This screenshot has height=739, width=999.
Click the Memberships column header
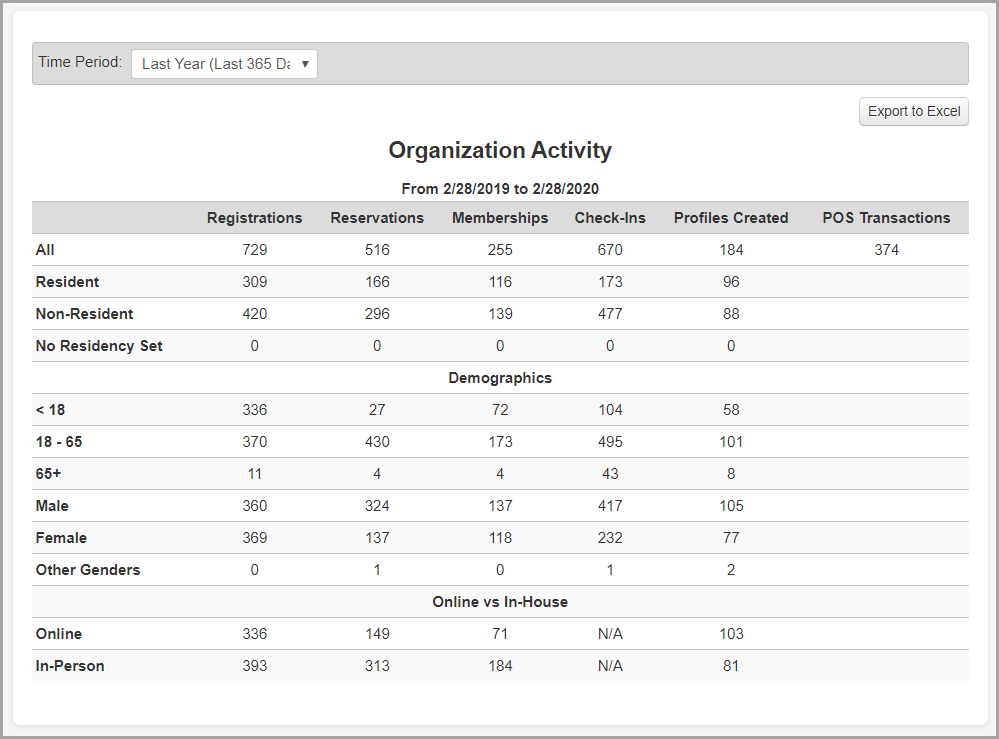500,218
